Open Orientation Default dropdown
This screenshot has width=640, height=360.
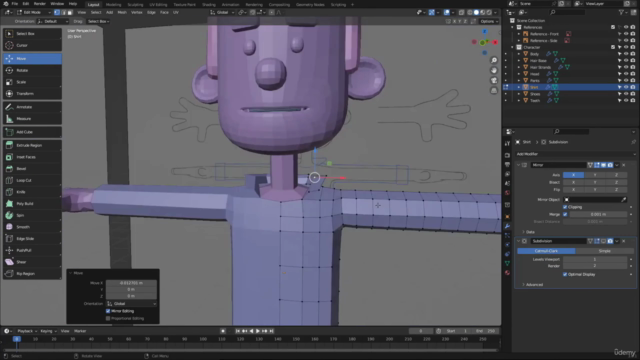(x=53, y=21)
